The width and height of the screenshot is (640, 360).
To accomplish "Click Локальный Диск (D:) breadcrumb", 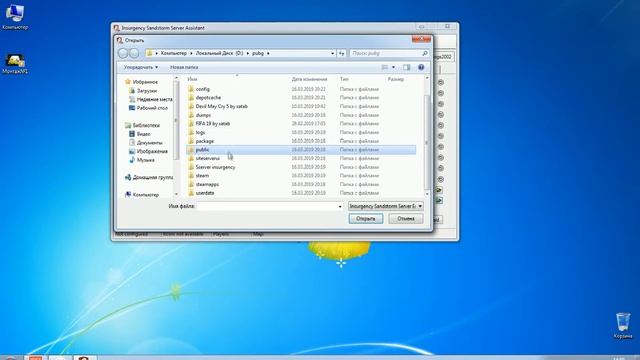I will click(x=219, y=53).
